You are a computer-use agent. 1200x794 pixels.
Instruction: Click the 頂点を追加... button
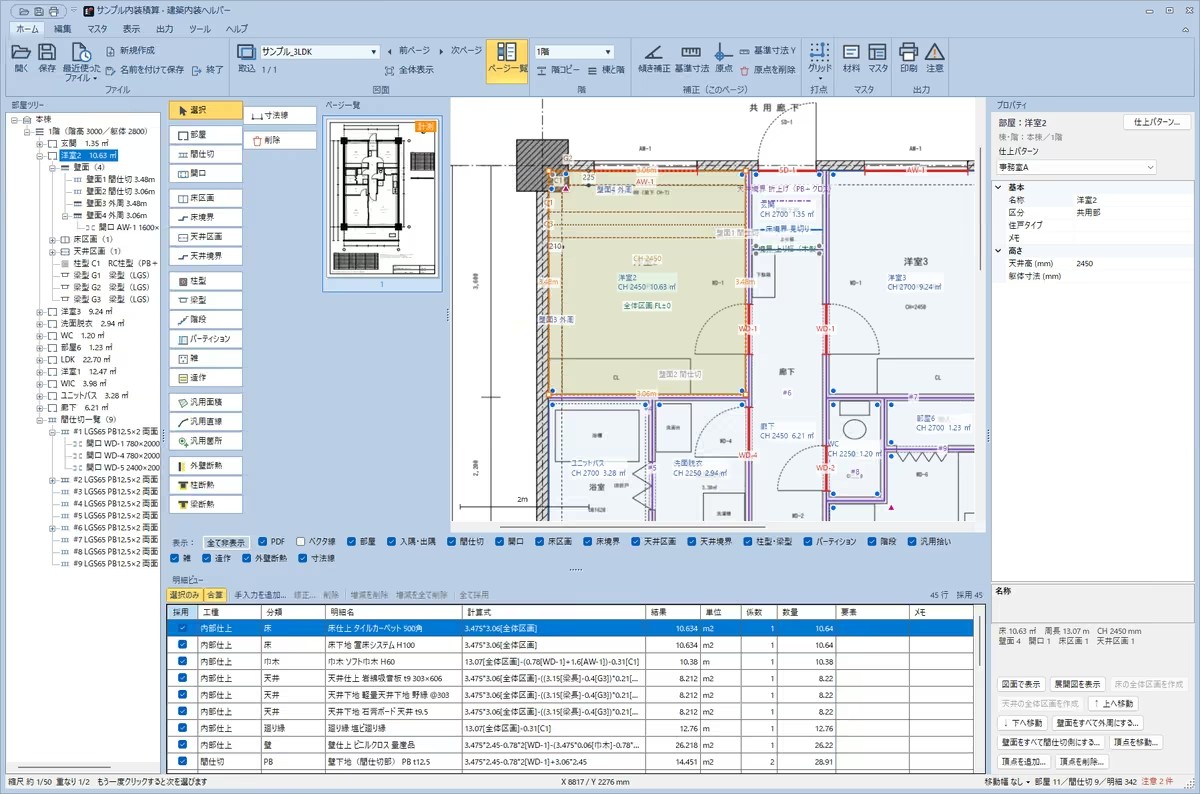(x=1022, y=761)
